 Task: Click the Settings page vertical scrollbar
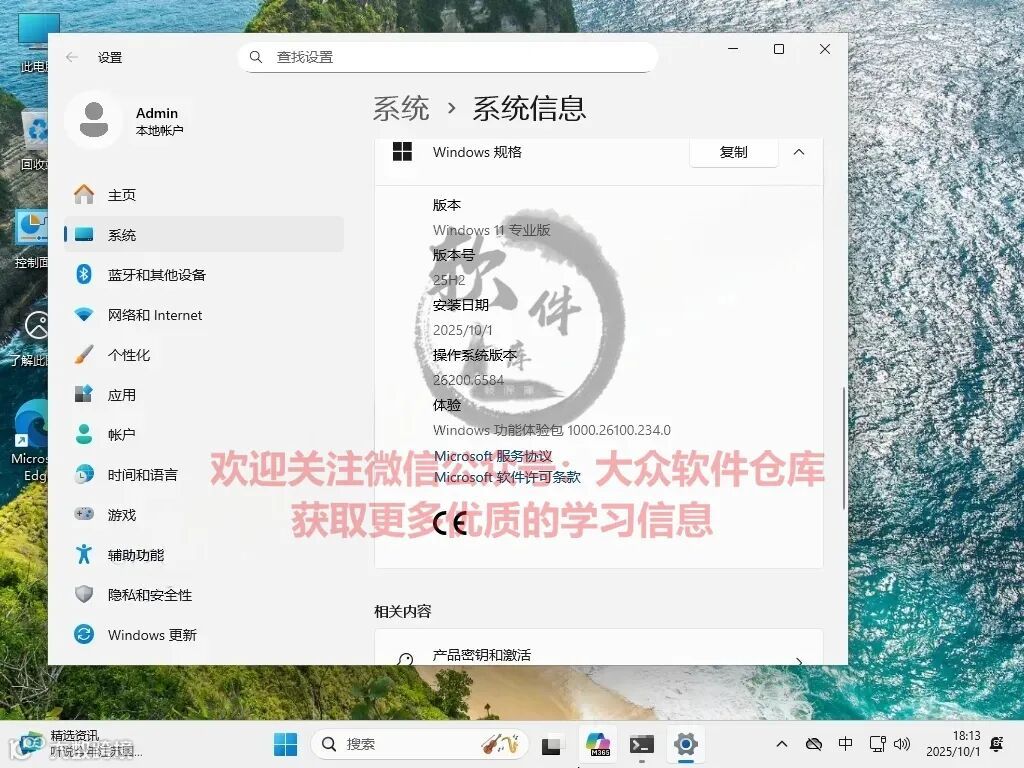[843, 449]
